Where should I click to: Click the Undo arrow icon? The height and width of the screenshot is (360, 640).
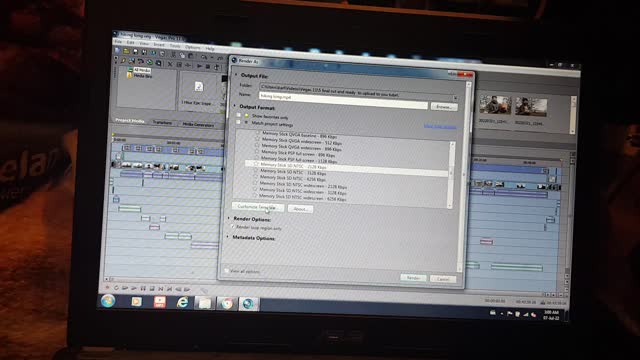(203, 56)
